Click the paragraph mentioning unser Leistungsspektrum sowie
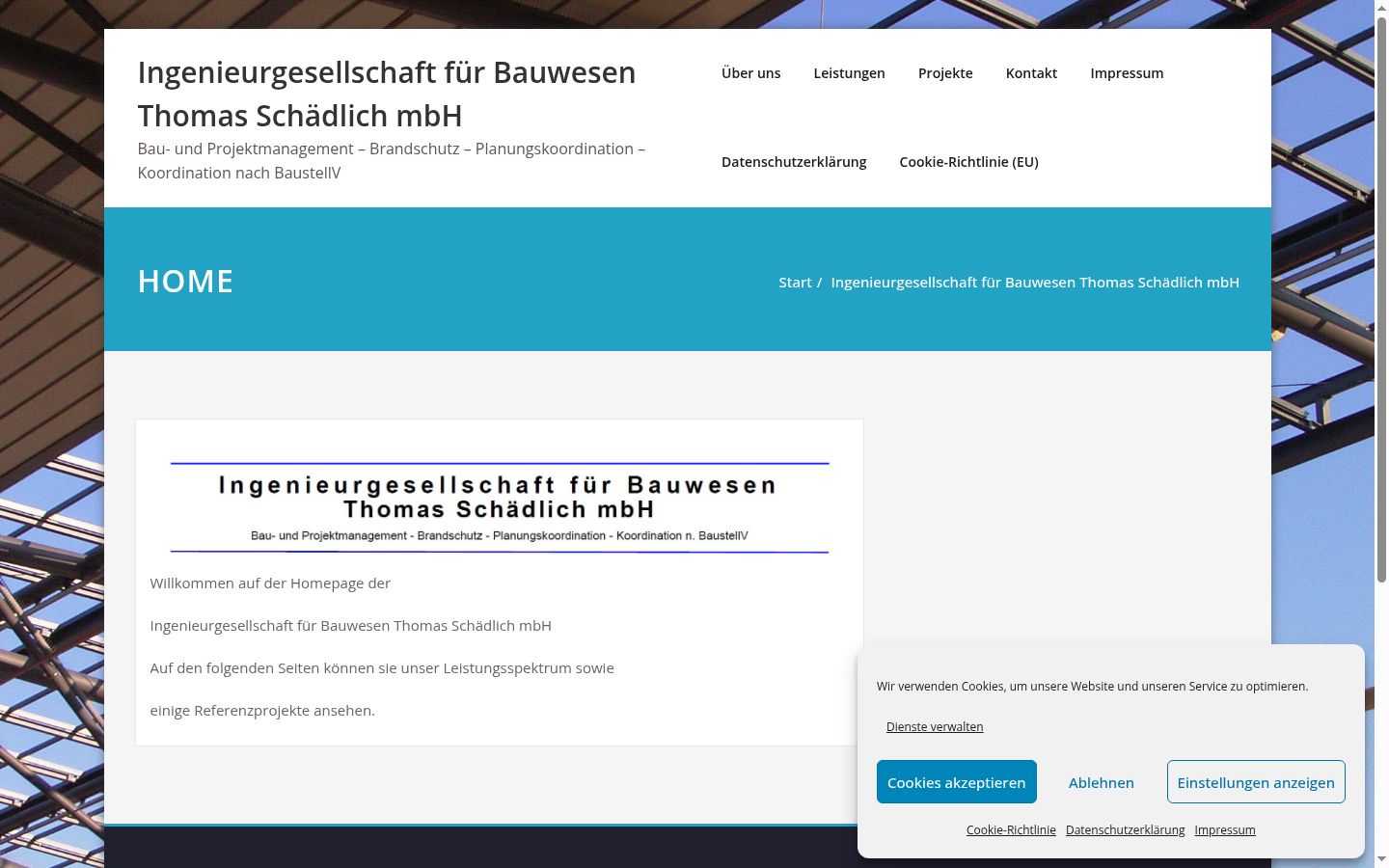Image resolution: width=1389 pixels, height=868 pixels. 382,668
